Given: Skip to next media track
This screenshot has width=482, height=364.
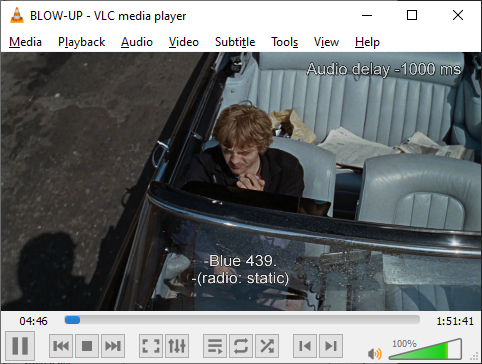Looking at the screenshot, I should click(113, 346).
